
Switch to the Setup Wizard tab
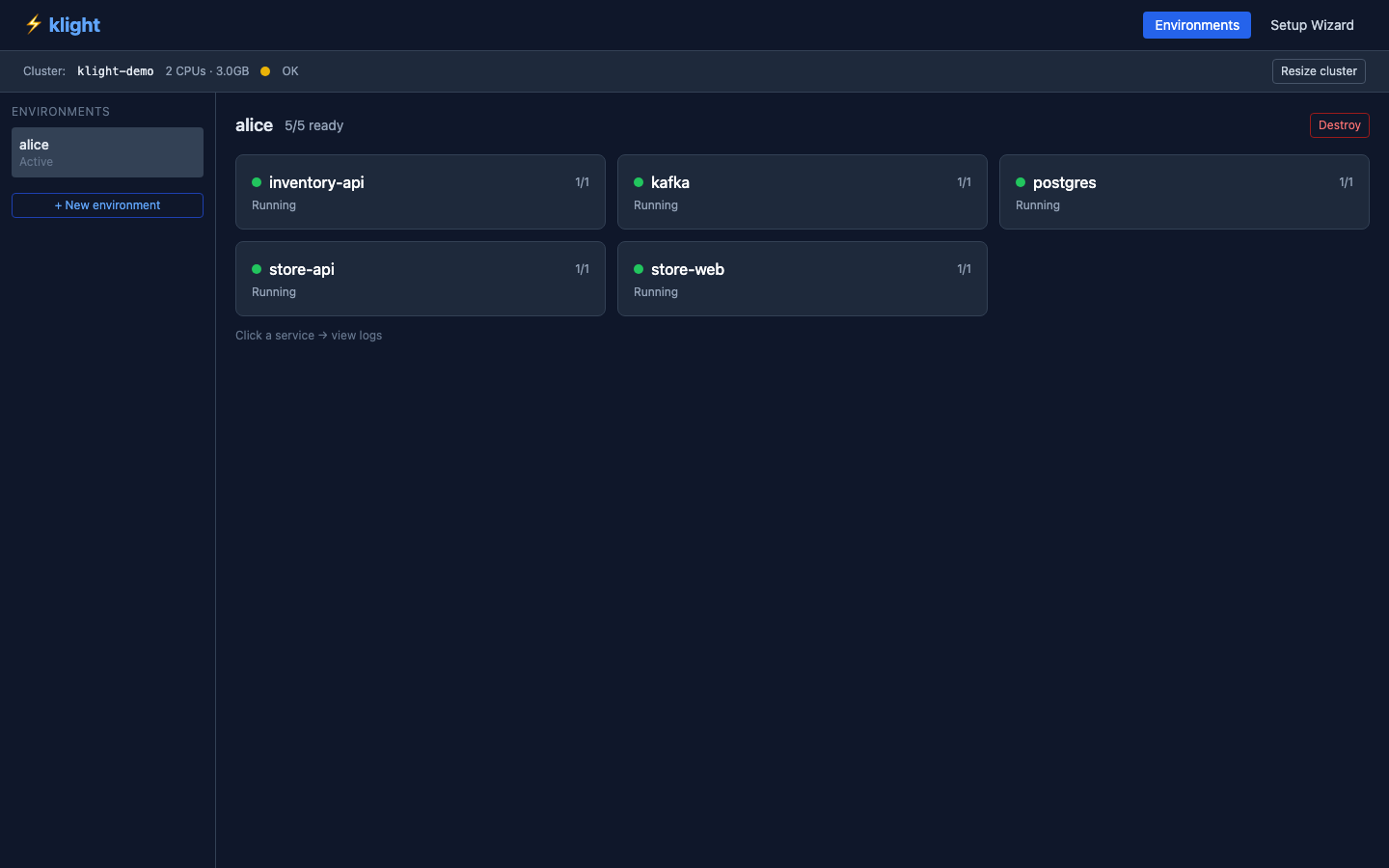[1312, 25]
